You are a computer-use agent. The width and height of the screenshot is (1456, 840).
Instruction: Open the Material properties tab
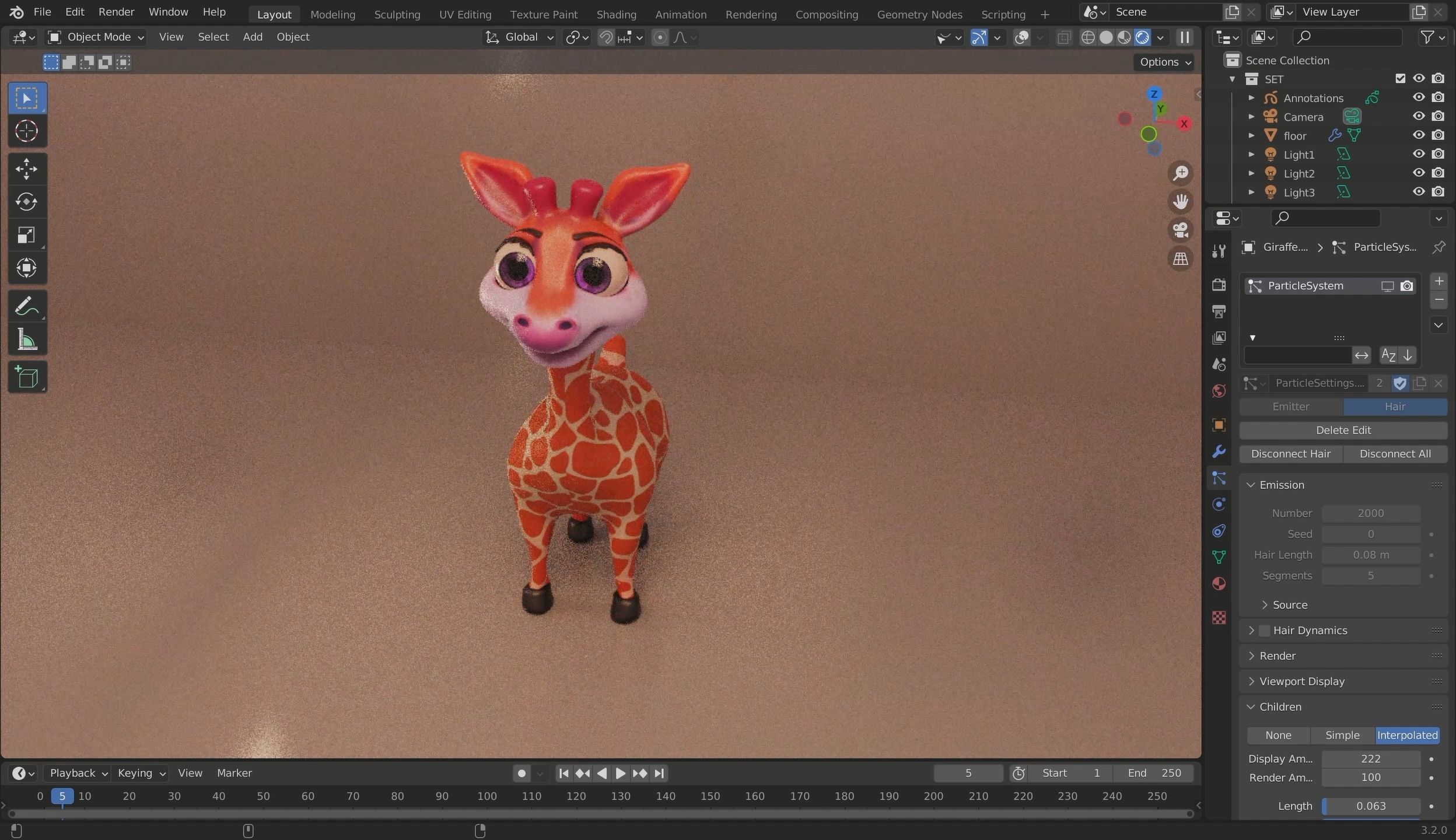[x=1219, y=584]
